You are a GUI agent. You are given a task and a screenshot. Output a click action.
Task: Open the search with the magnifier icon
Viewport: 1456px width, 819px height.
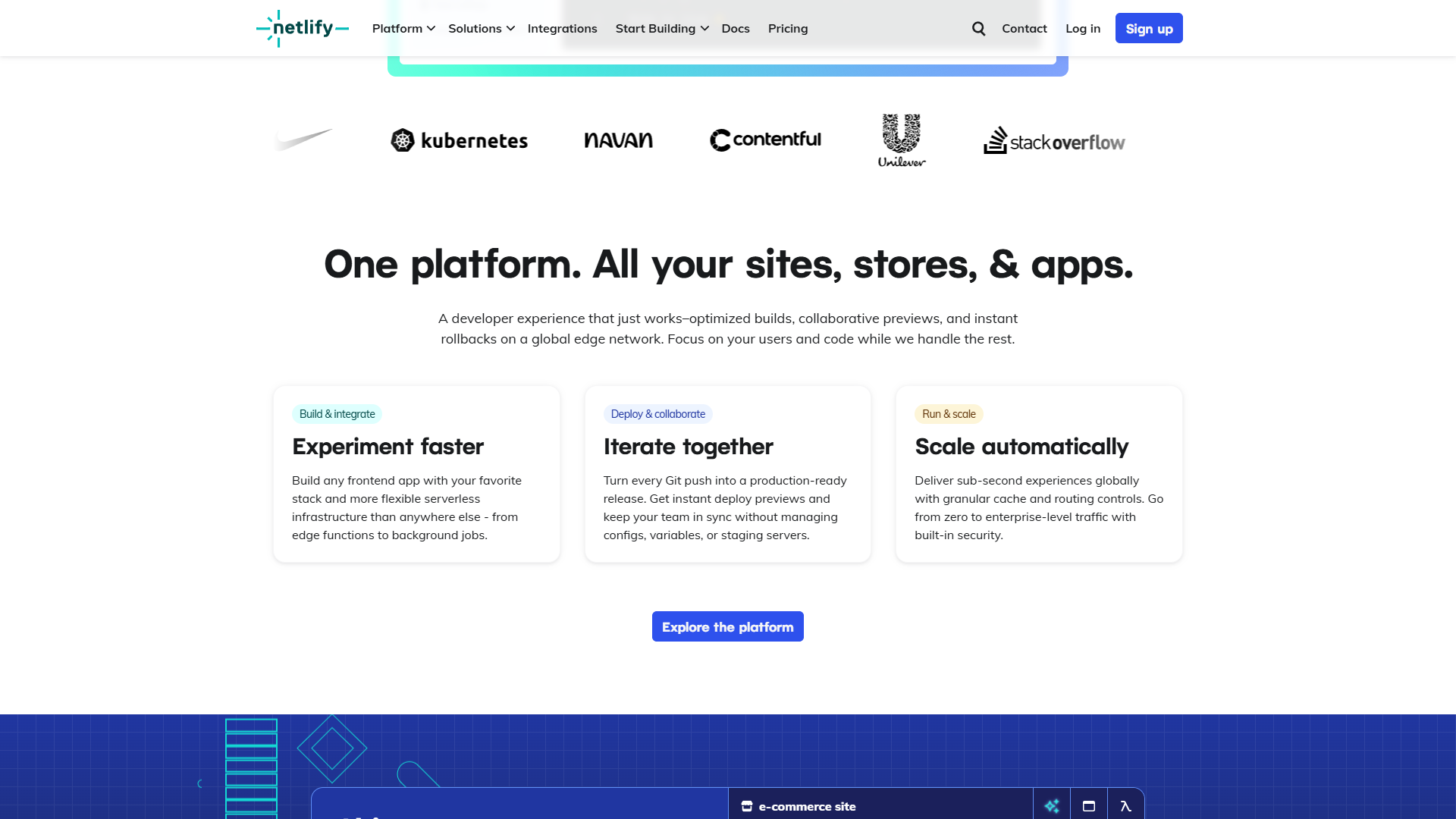[x=978, y=28]
